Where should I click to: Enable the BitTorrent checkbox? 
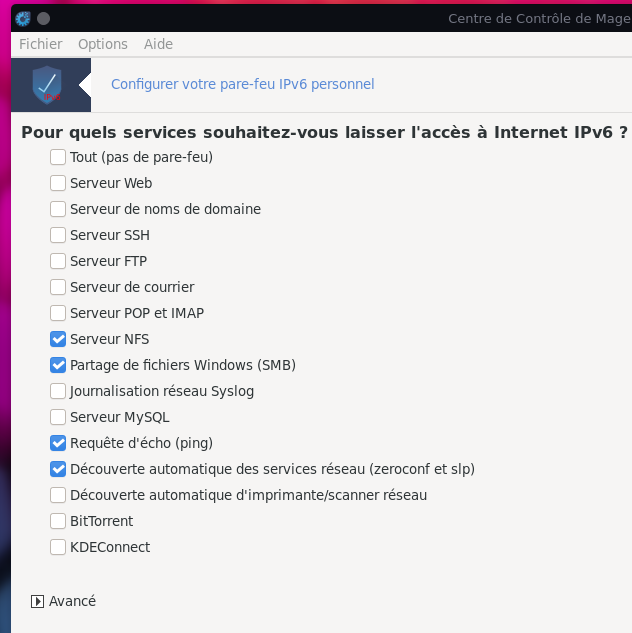(58, 521)
